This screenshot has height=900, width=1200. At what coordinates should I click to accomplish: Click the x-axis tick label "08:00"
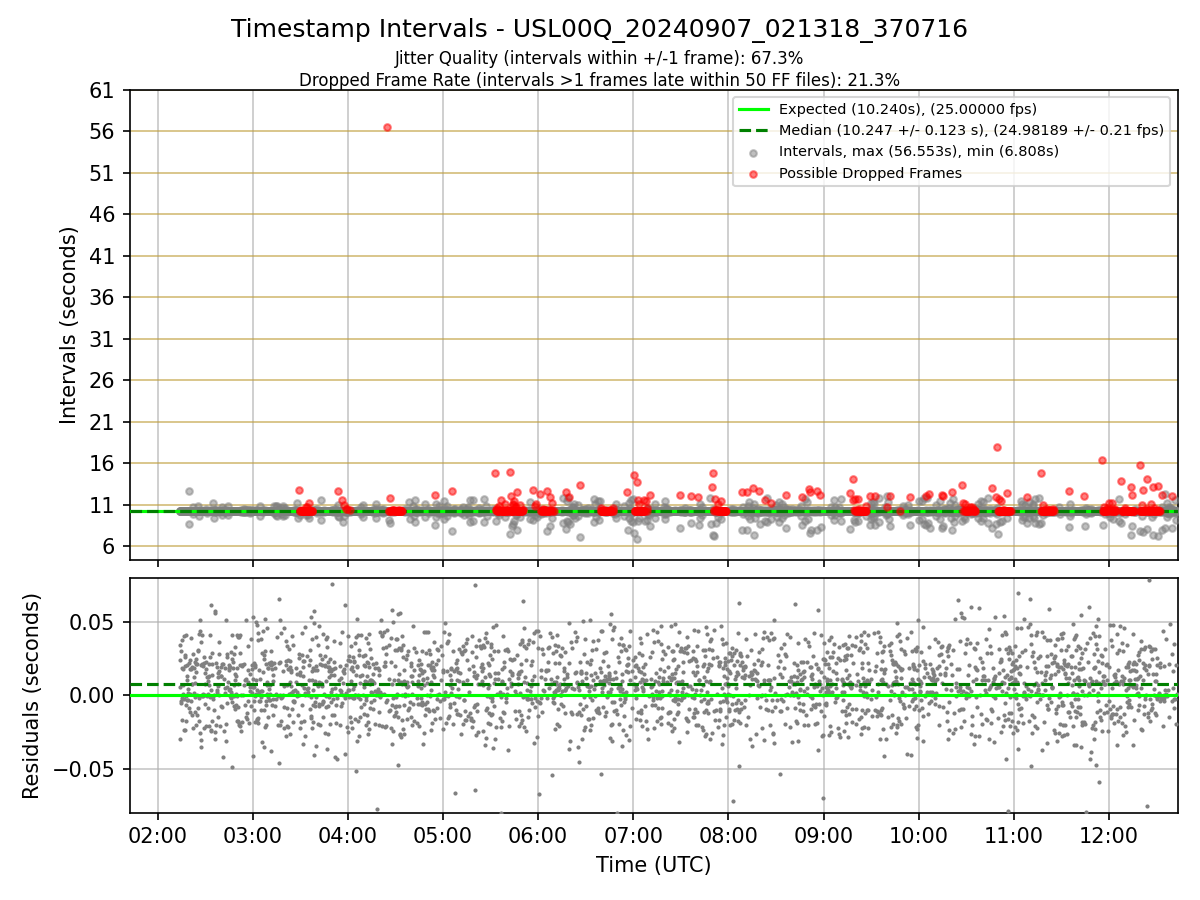[728, 834]
